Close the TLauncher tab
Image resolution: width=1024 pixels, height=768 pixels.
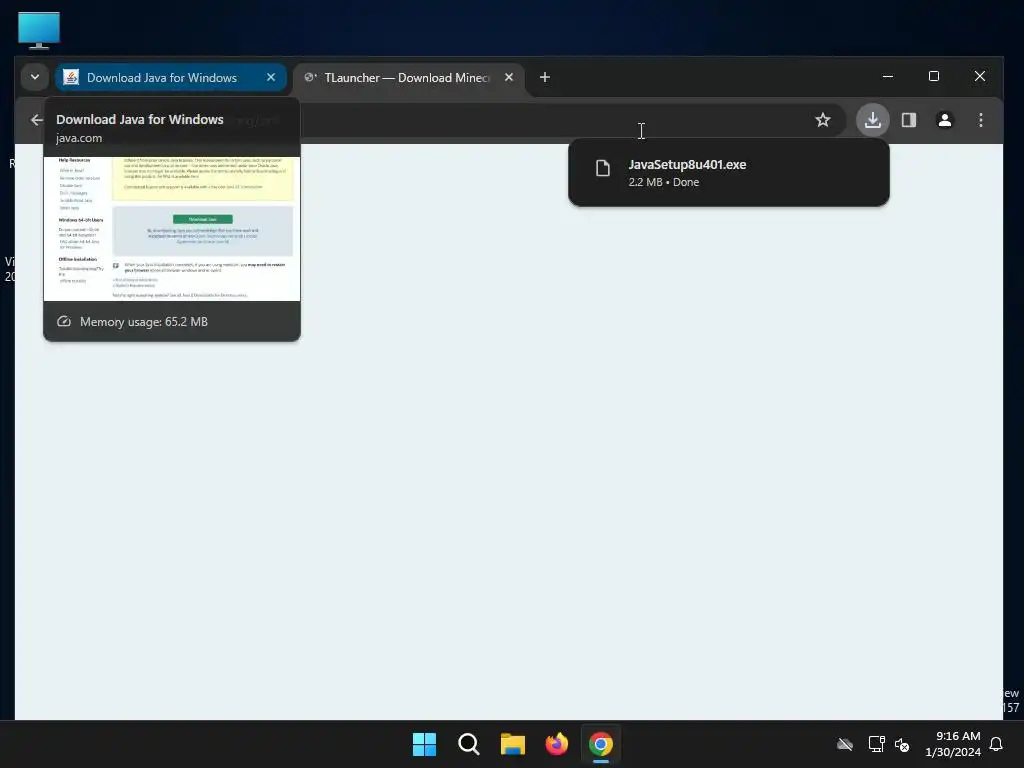click(509, 77)
